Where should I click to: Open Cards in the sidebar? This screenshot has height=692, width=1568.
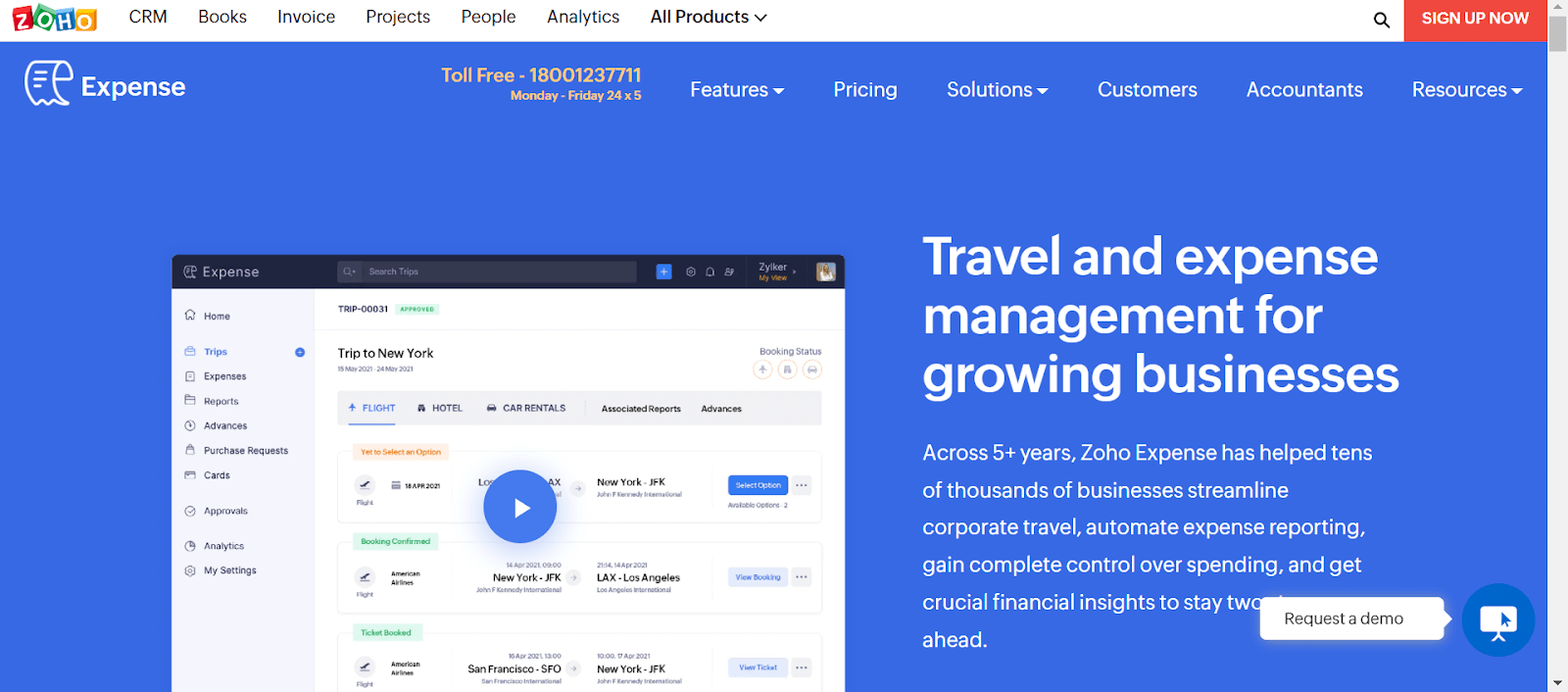[217, 475]
